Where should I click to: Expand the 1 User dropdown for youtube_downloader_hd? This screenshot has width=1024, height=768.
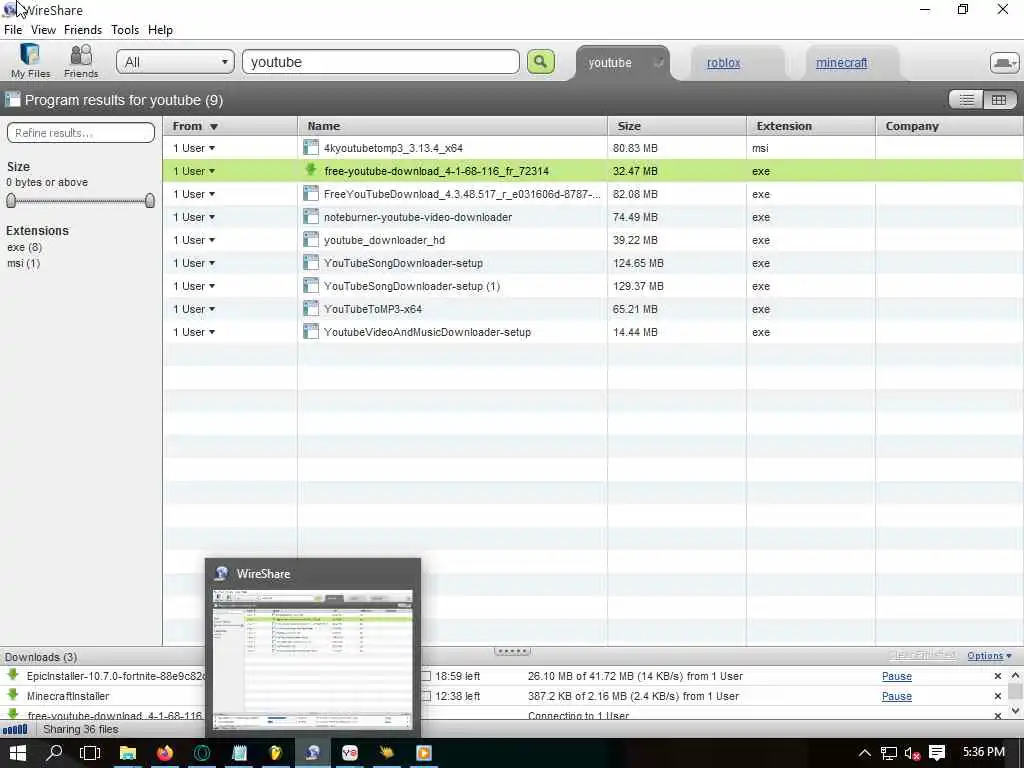click(x=194, y=240)
